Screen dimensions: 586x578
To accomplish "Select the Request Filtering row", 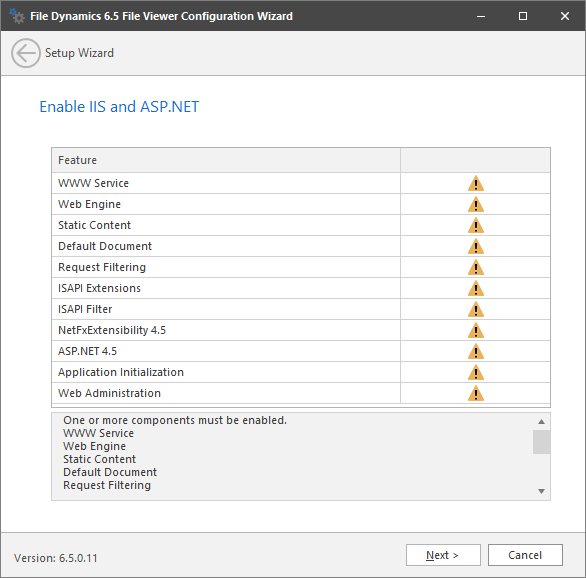I will (x=301, y=267).
